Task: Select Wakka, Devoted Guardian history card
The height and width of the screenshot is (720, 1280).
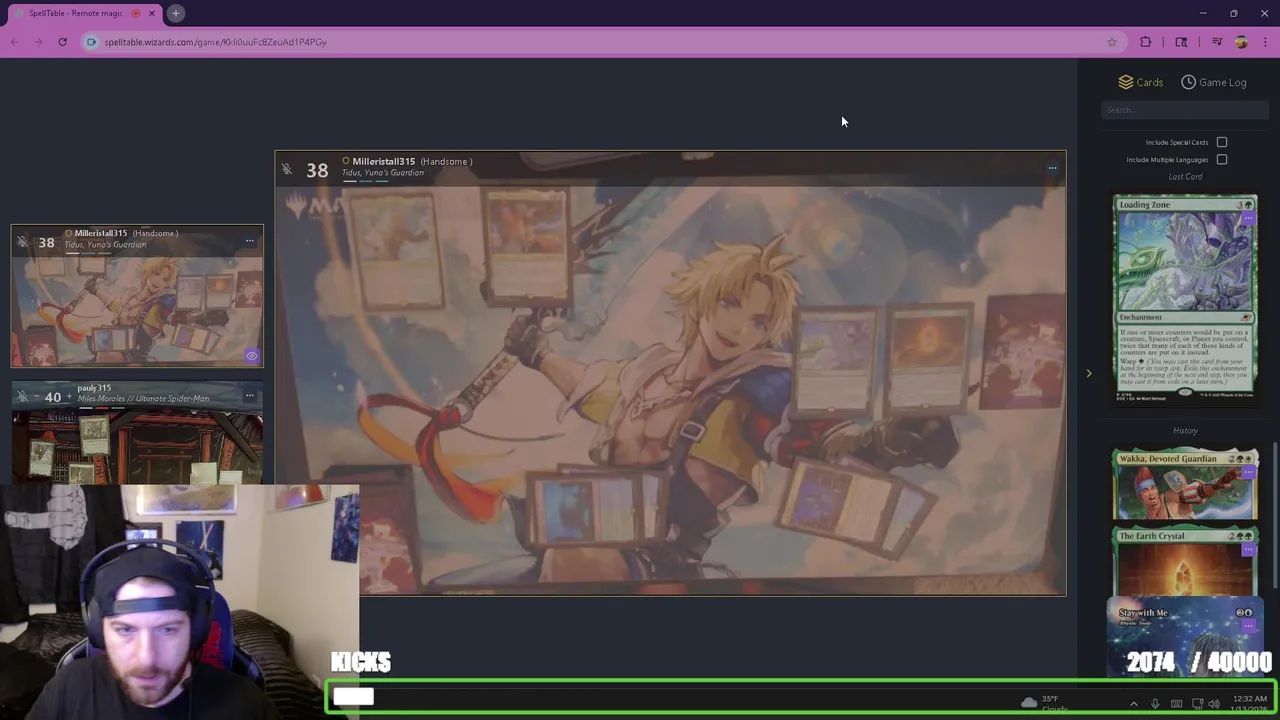Action: [x=1185, y=485]
